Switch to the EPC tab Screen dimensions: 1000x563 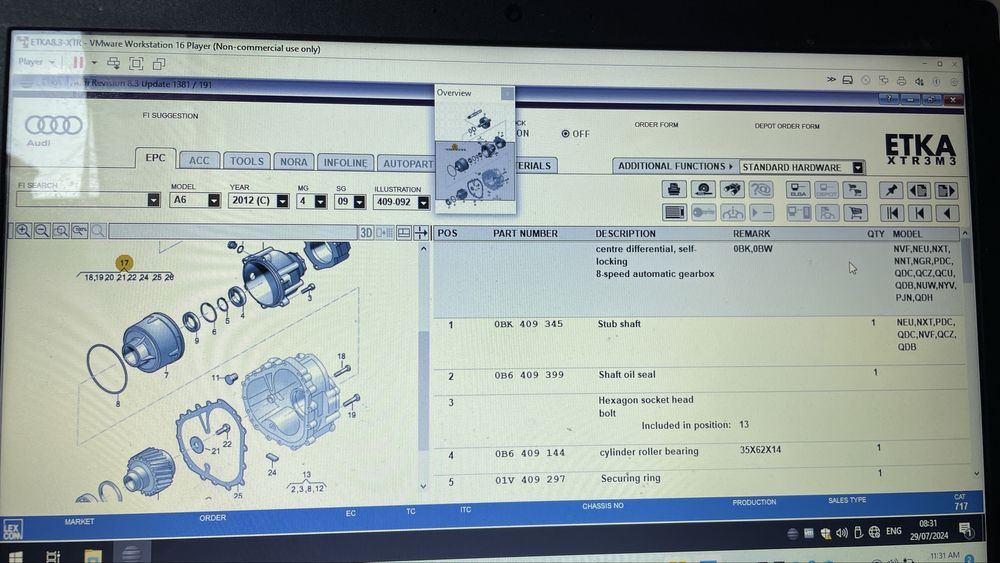(155, 157)
